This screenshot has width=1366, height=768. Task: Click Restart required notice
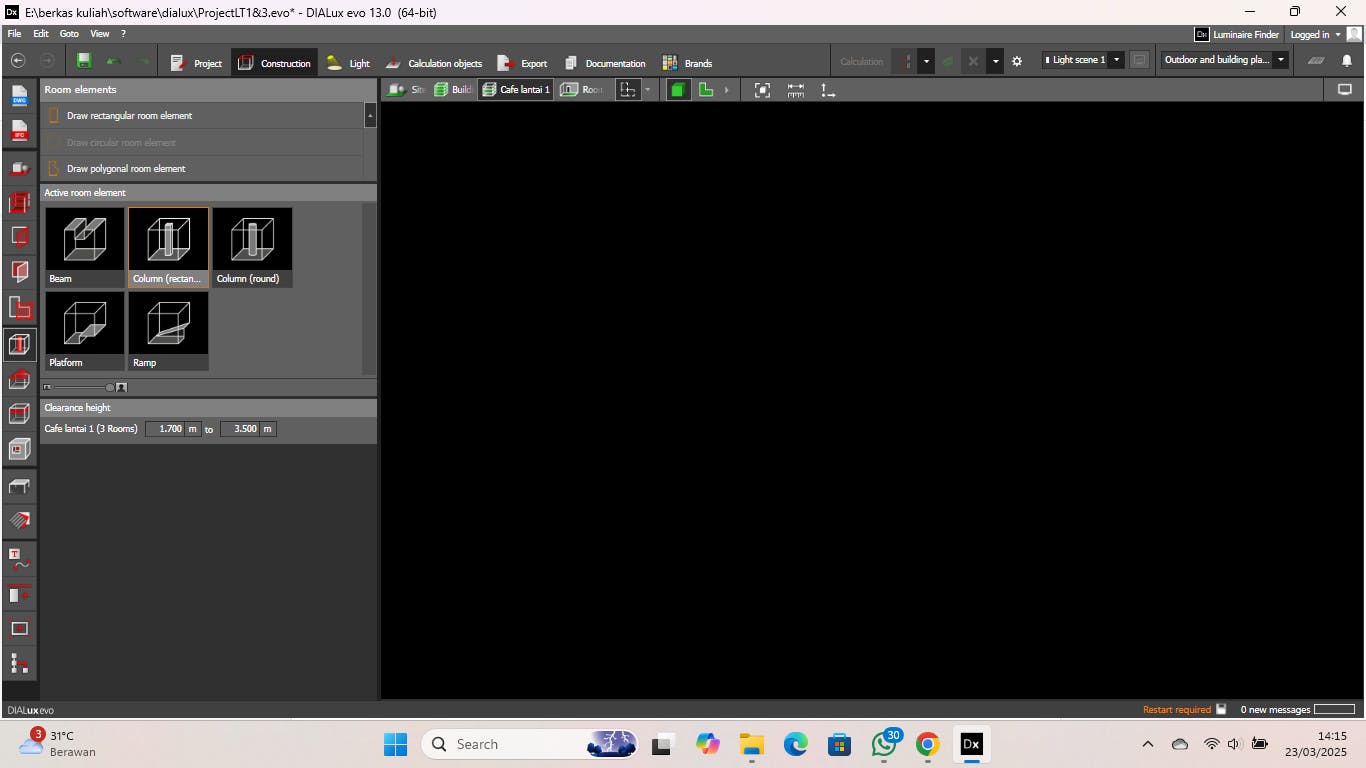1177,710
